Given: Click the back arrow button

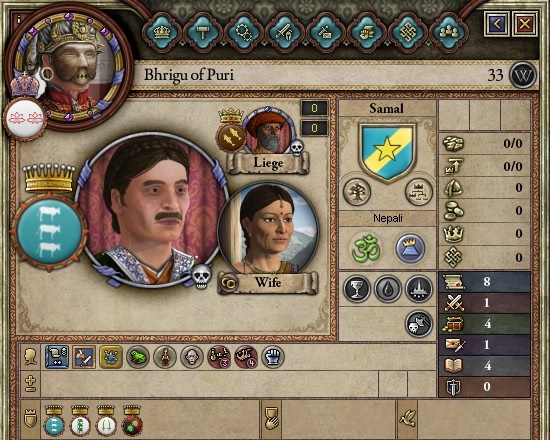Looking at the screenshot, I should [x=497, y=24].
